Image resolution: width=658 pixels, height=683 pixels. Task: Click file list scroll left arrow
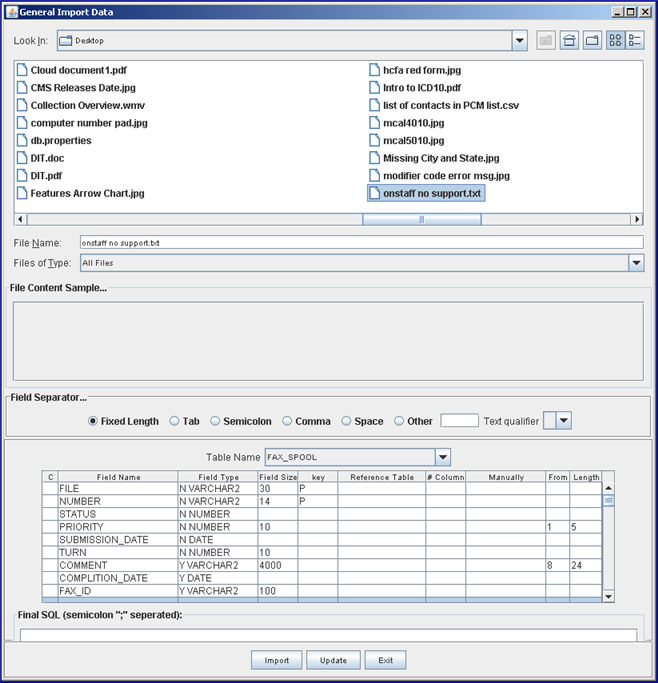20,219
